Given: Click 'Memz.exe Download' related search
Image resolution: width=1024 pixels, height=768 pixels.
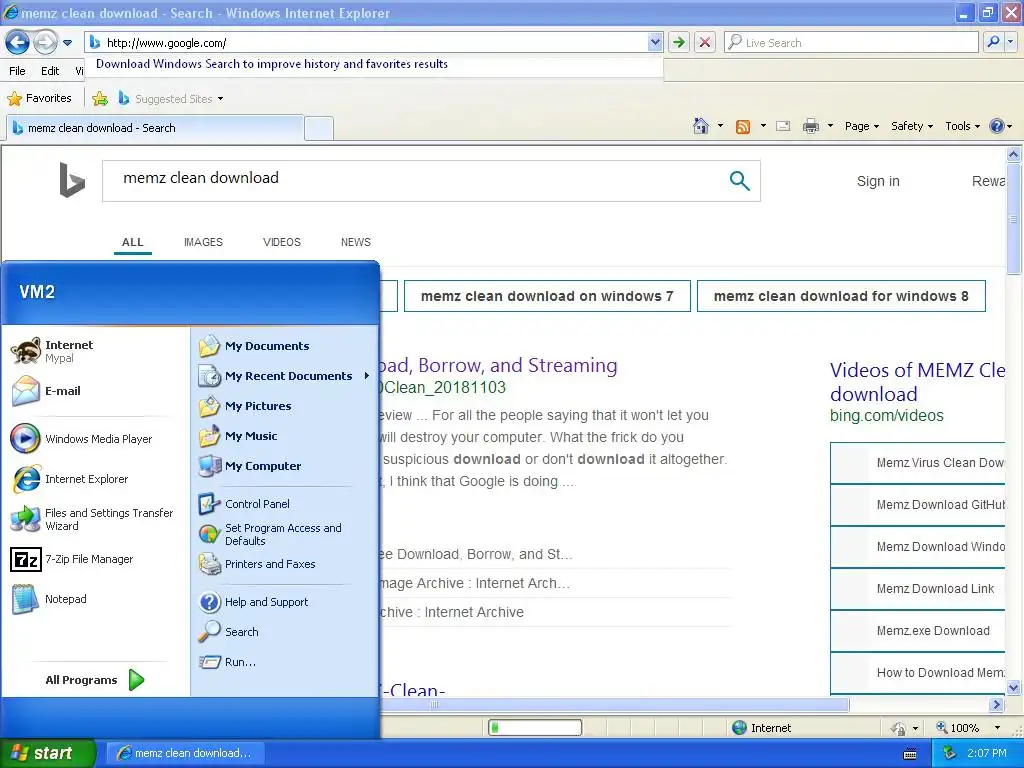Looking at the screenshot, I should pyautogui.click(x=918, y=631).
